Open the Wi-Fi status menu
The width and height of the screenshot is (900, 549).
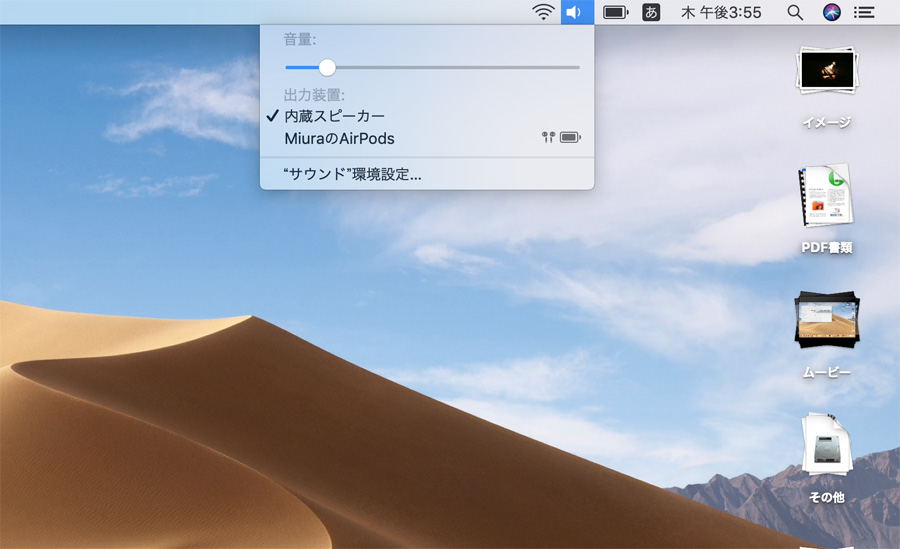point(543,12)
